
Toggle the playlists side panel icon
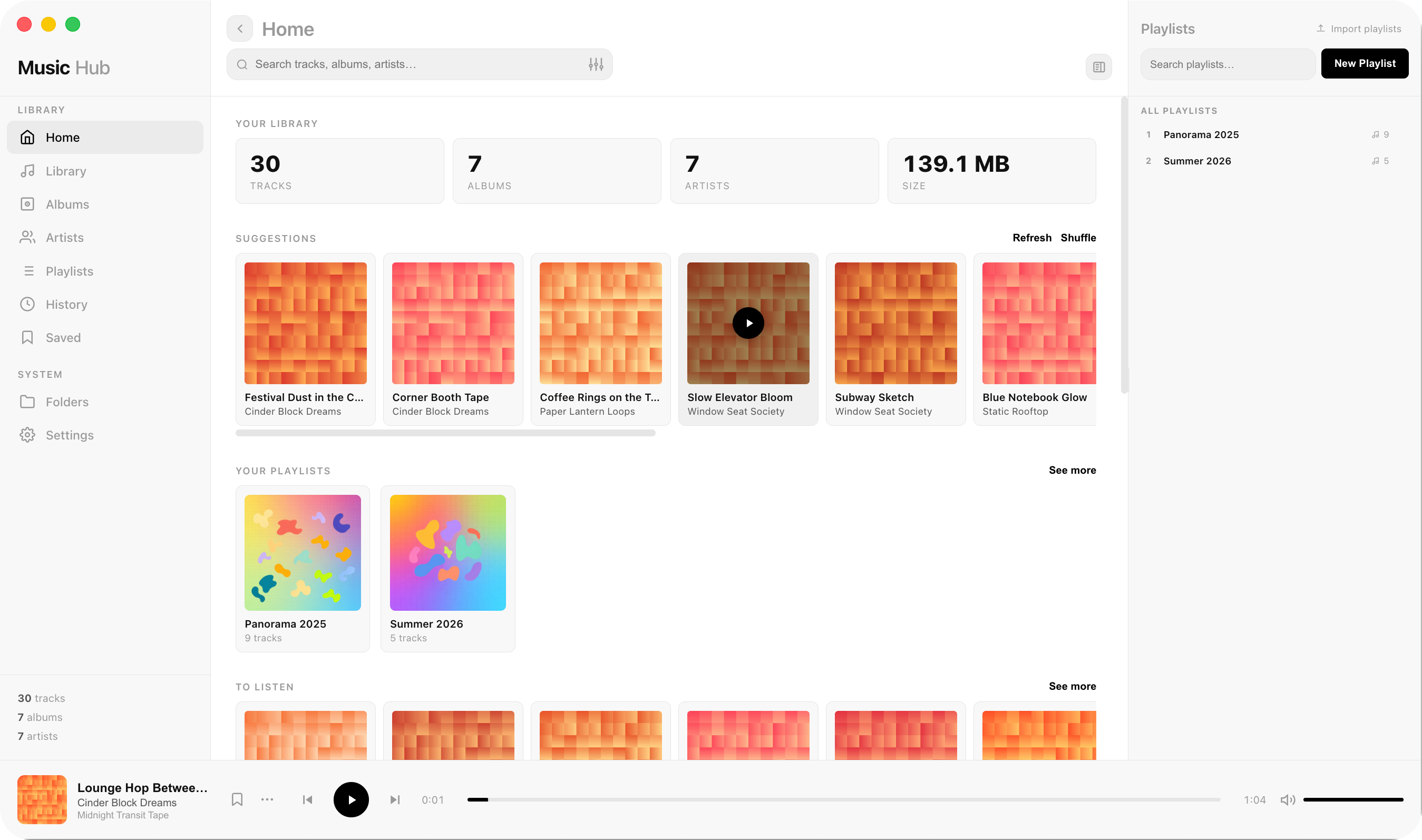click(1098, 67)
